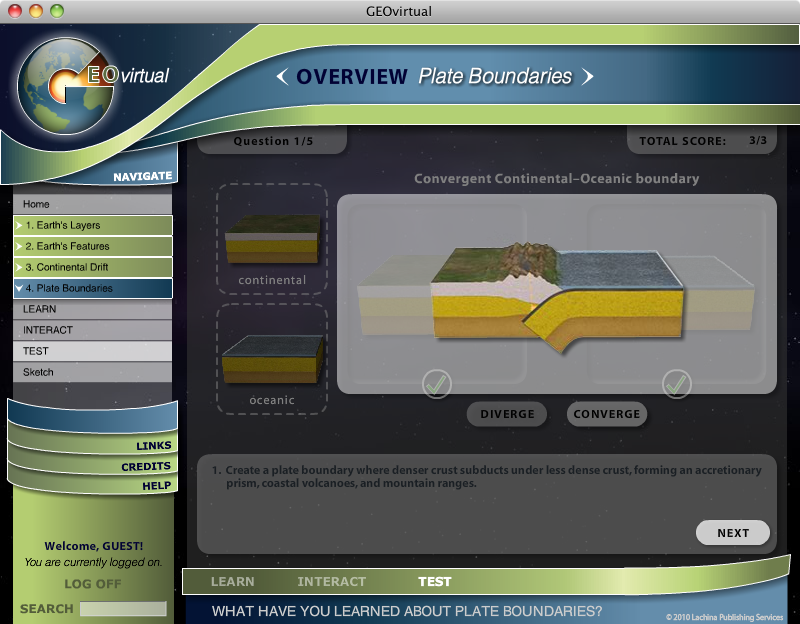Select TEST in sidebar navigation
The height and width of the screenshot is (624, 800).
coord(92,351)
